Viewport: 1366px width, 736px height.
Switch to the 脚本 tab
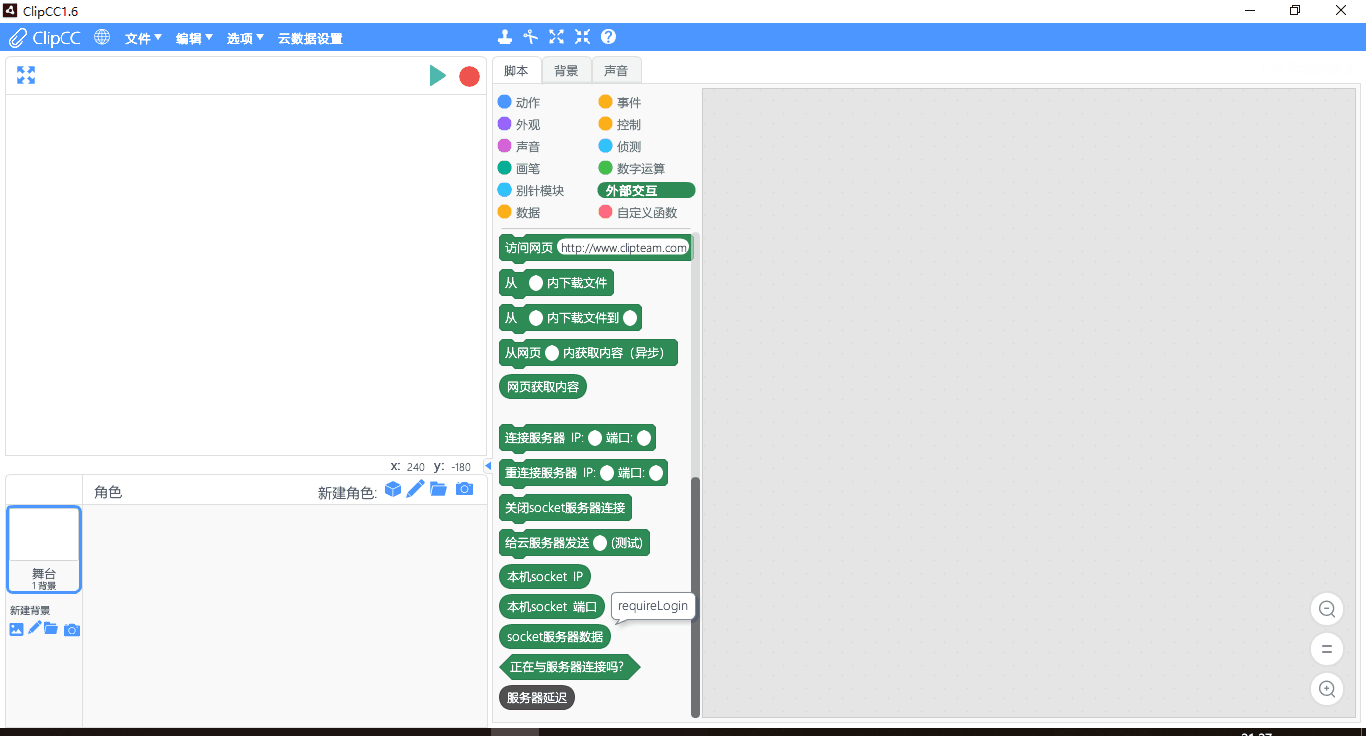click(516, 70)
